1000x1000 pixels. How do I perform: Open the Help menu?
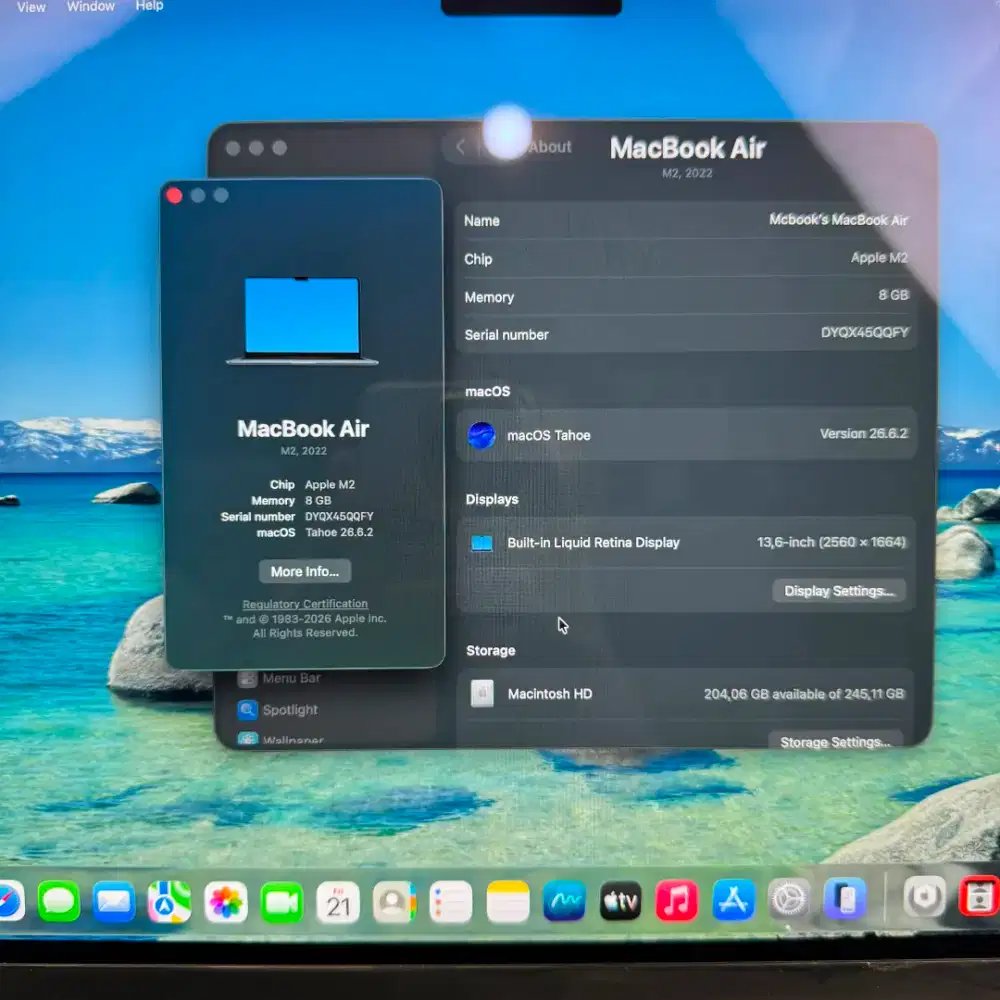pyautogui.click(x=149, y=6)
